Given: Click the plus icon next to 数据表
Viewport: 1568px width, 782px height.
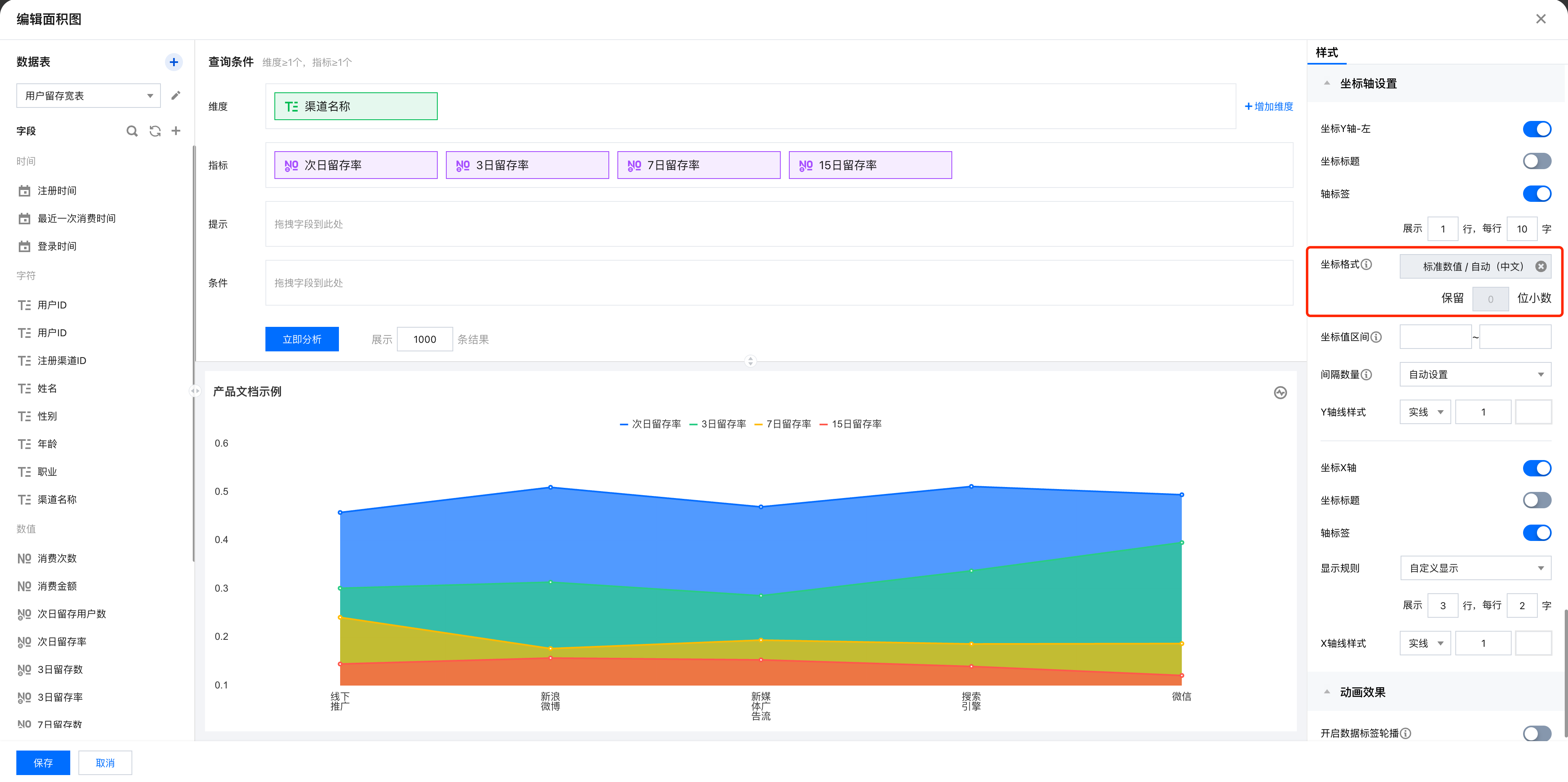Looking at the screenshot, I should click(174, 62).
